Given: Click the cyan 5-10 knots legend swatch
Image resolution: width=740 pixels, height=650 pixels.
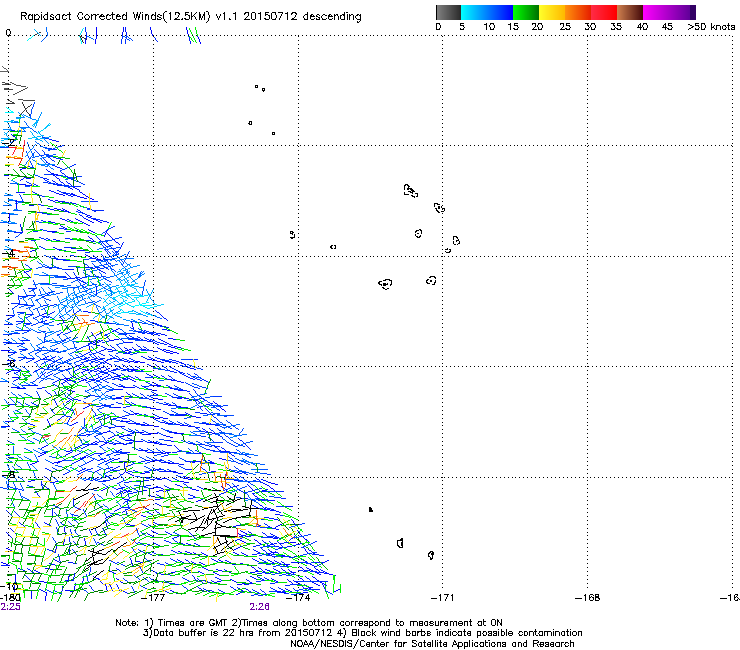Looking at the screenshot, I should tap(474, 12).
